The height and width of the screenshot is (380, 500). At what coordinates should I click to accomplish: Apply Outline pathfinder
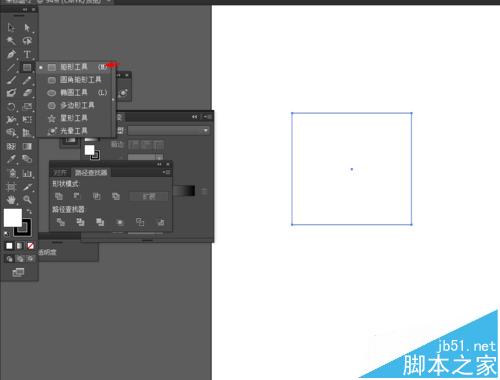click(x=140, y=222)
